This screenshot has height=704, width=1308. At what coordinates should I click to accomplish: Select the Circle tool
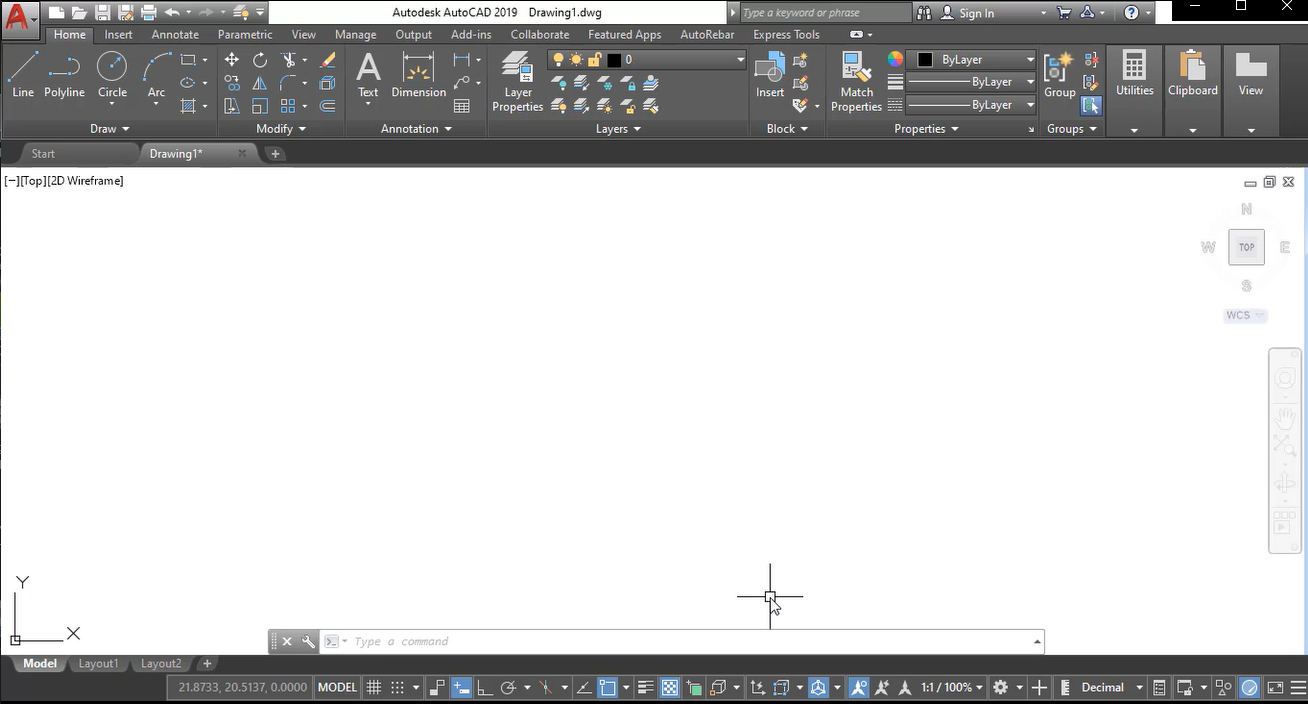click(x=112, y=75)
